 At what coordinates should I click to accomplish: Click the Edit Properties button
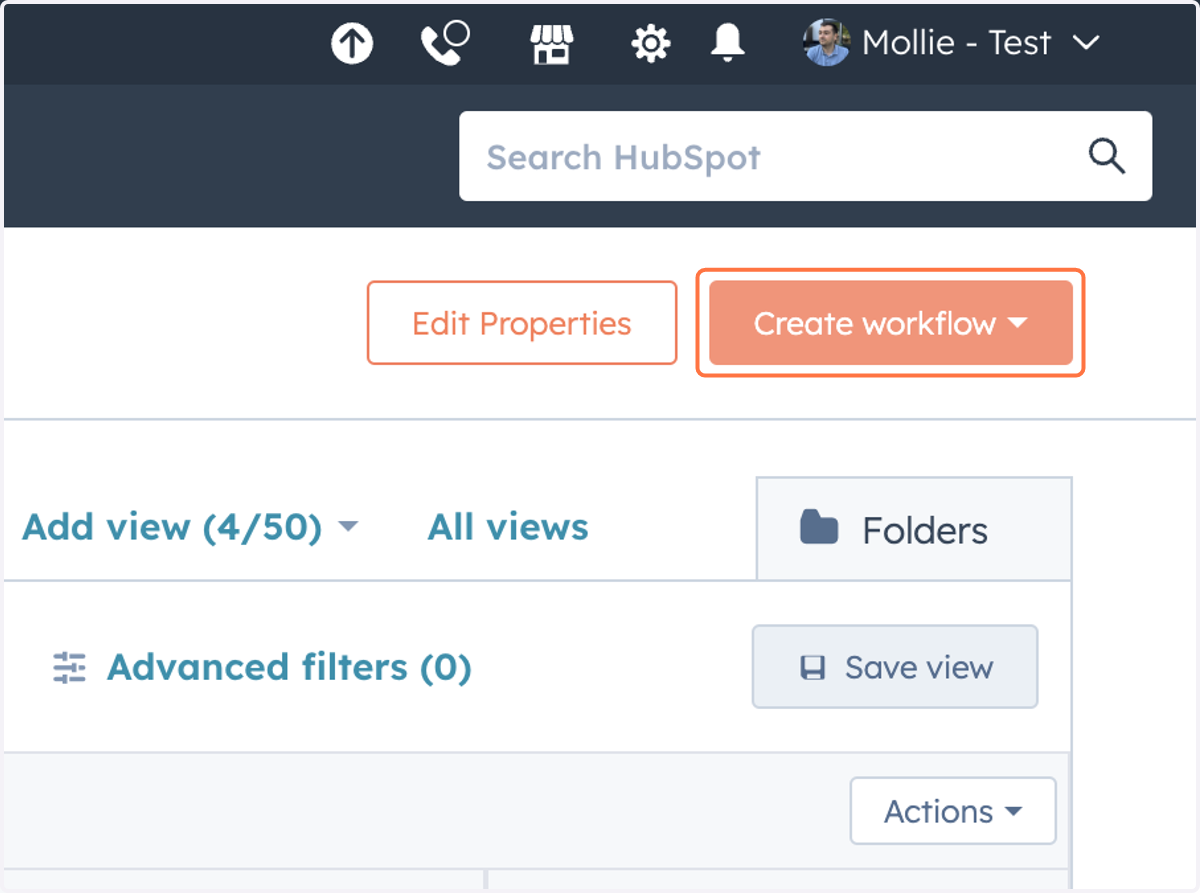[x=522, y=323]
